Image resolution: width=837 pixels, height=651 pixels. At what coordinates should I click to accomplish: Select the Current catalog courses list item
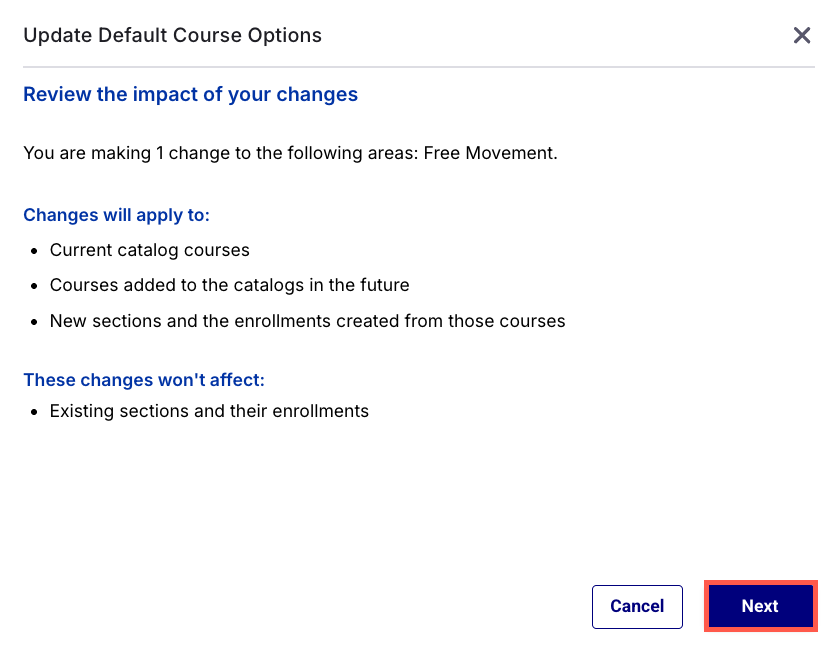pyautogui.click(x=149, y=250)
